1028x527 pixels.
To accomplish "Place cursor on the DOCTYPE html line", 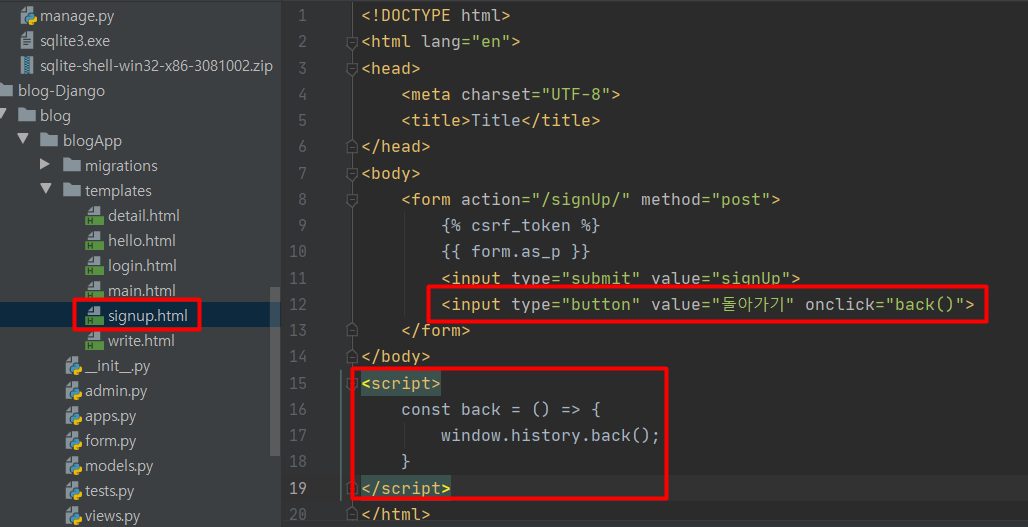I will tap(435, 15).
